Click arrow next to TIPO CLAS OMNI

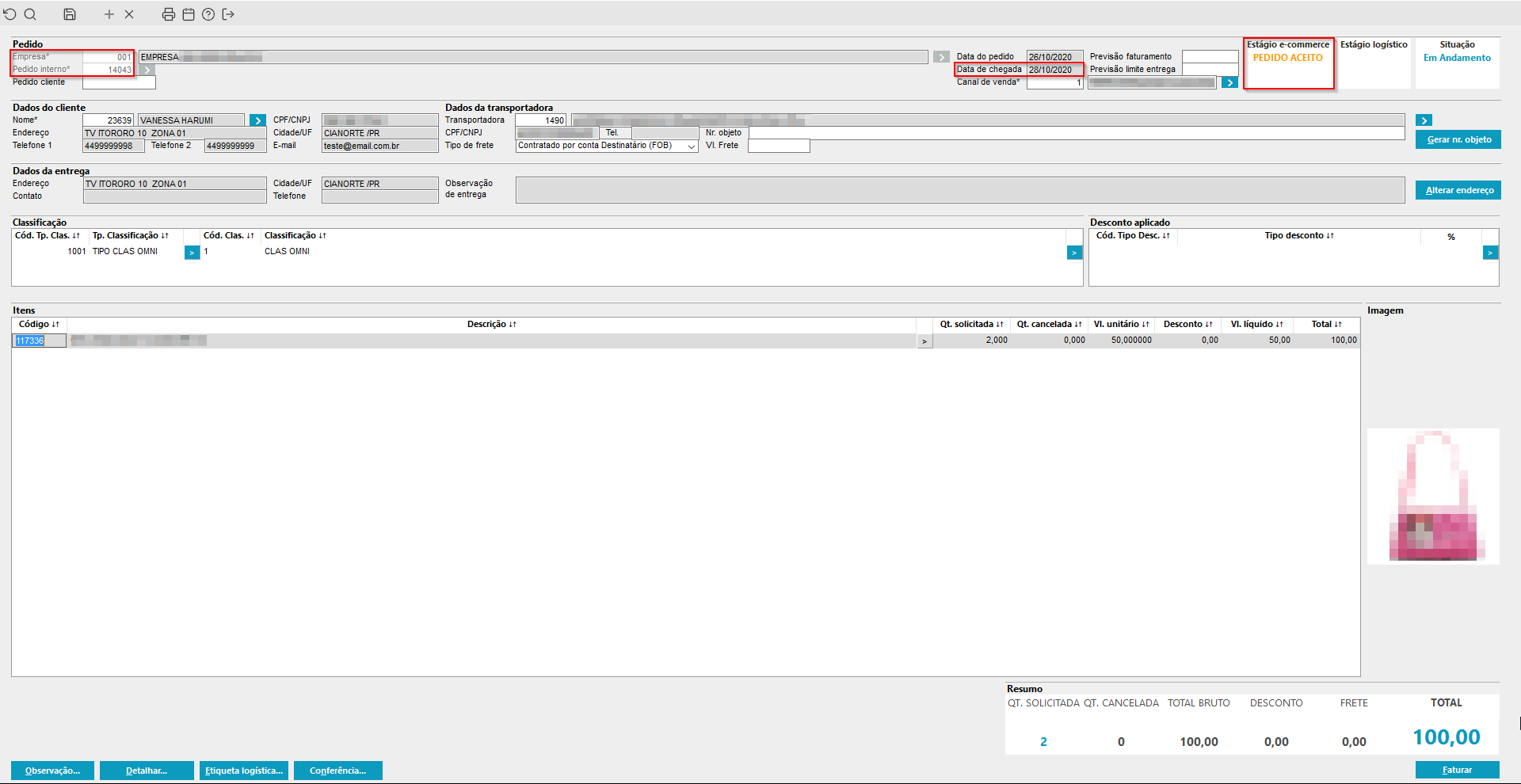192,253
